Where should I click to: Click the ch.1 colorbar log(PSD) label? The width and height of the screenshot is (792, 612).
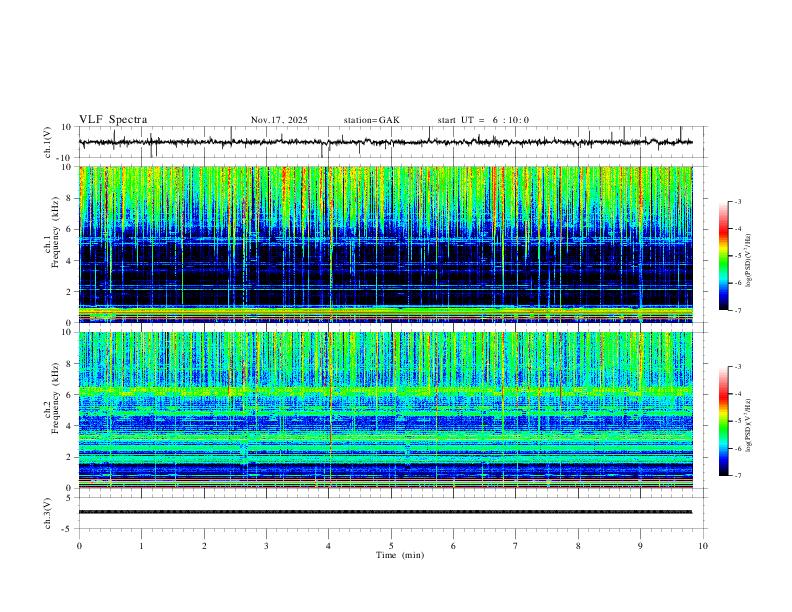(x=748, y=261)
